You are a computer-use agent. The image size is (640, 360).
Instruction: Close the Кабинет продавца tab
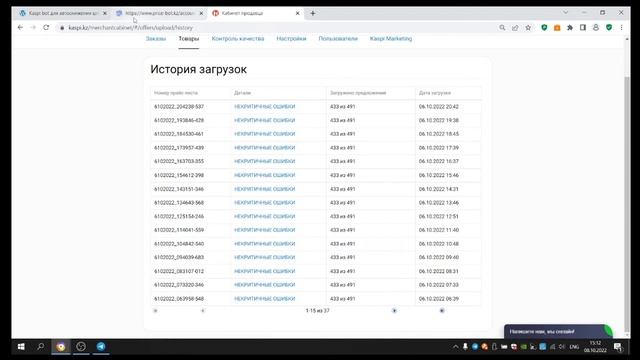click(298, 13)
